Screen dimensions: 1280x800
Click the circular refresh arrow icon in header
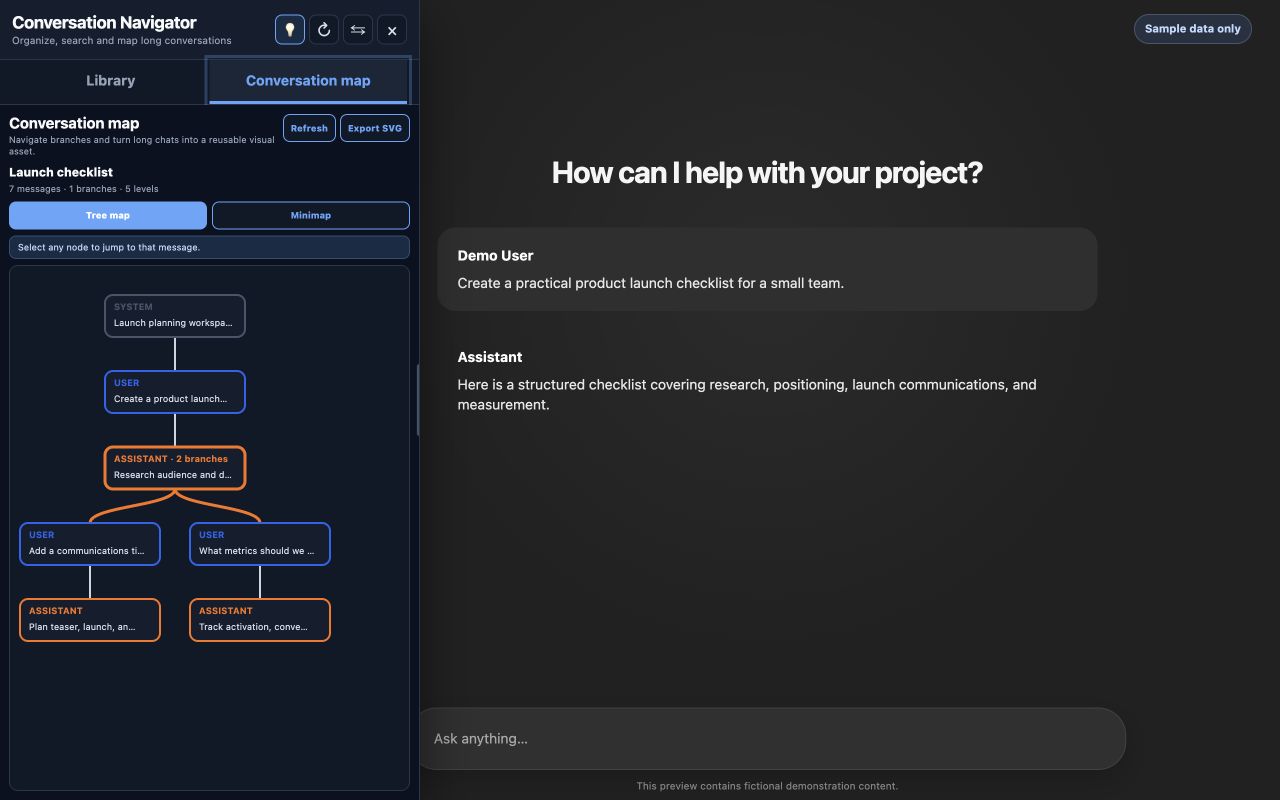click(324, 30)
